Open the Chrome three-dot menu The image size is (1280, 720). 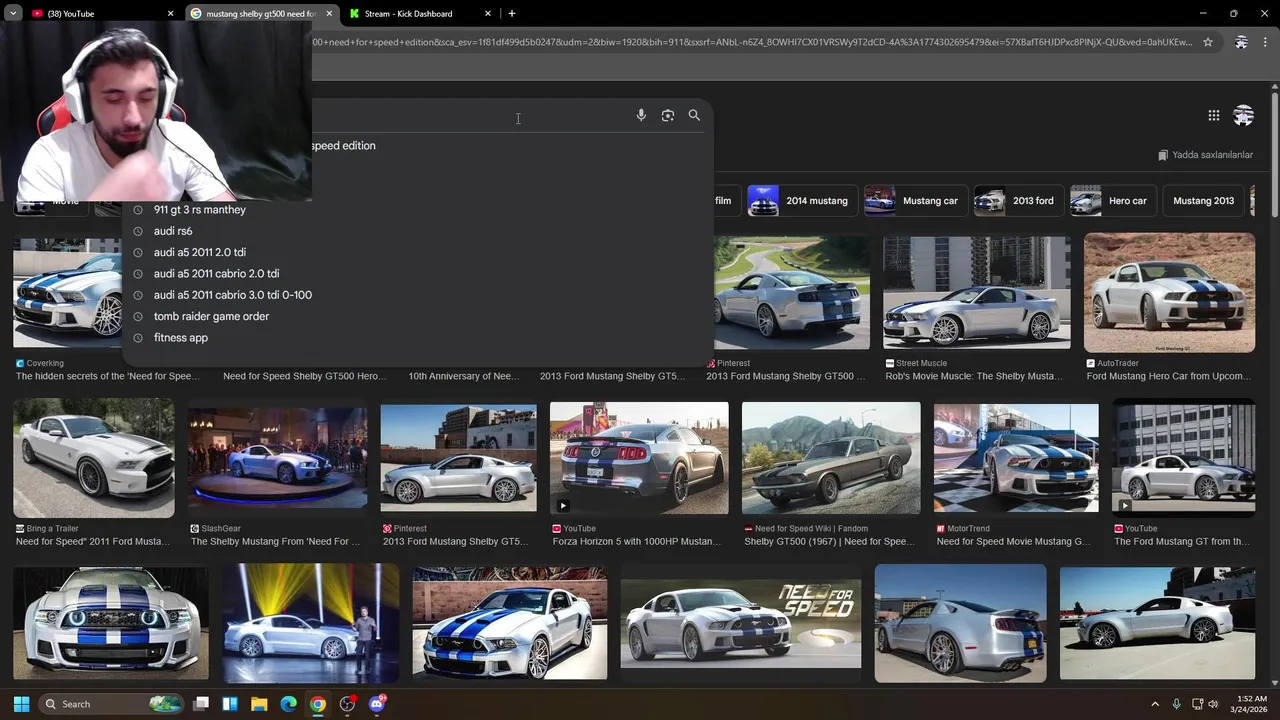tap(1265, 42)
